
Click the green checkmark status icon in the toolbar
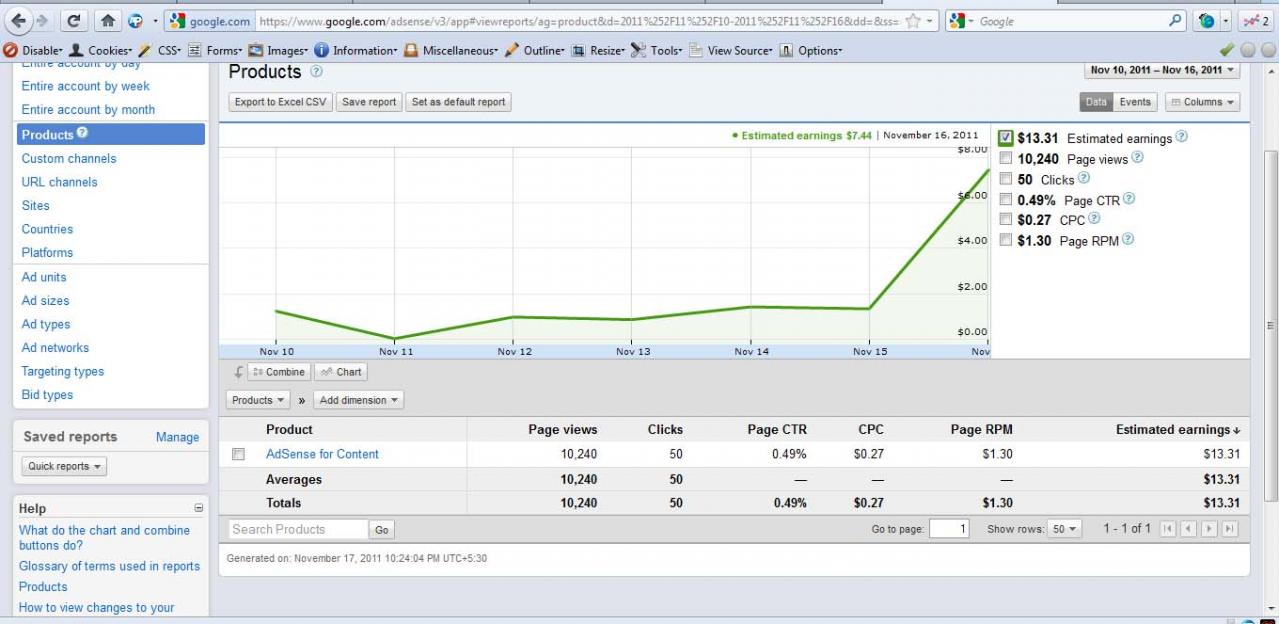pos(1227,50)
